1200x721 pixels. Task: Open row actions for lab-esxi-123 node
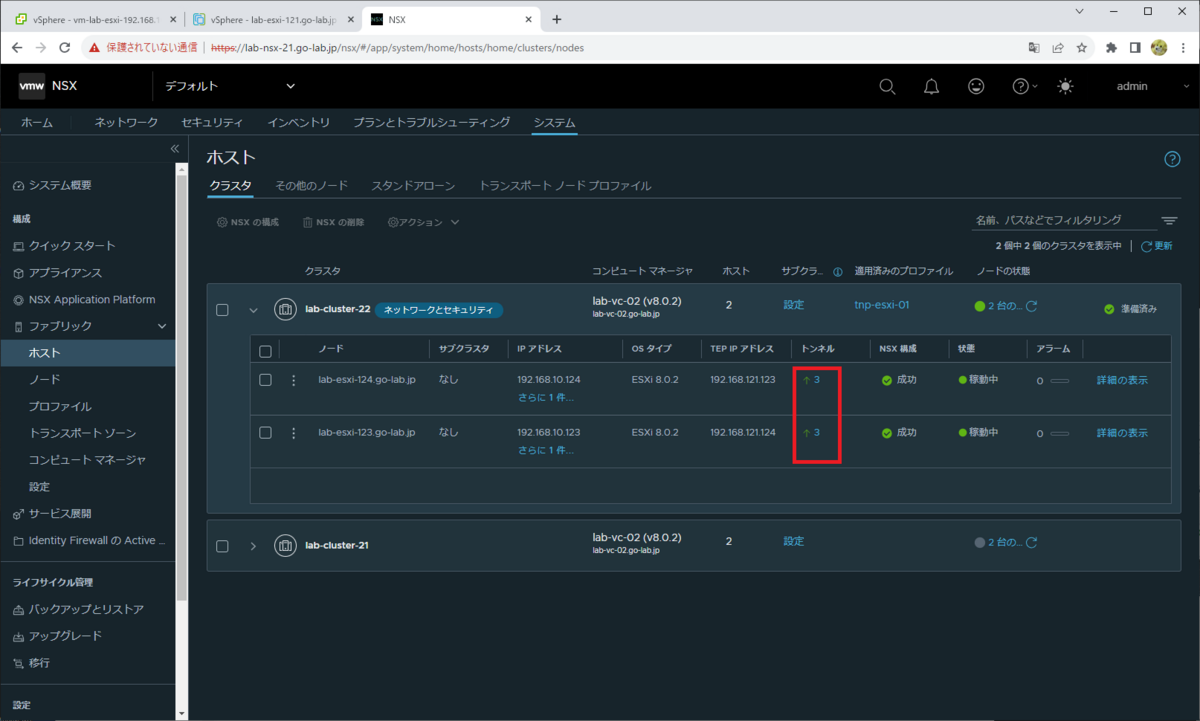coord(293,433)
